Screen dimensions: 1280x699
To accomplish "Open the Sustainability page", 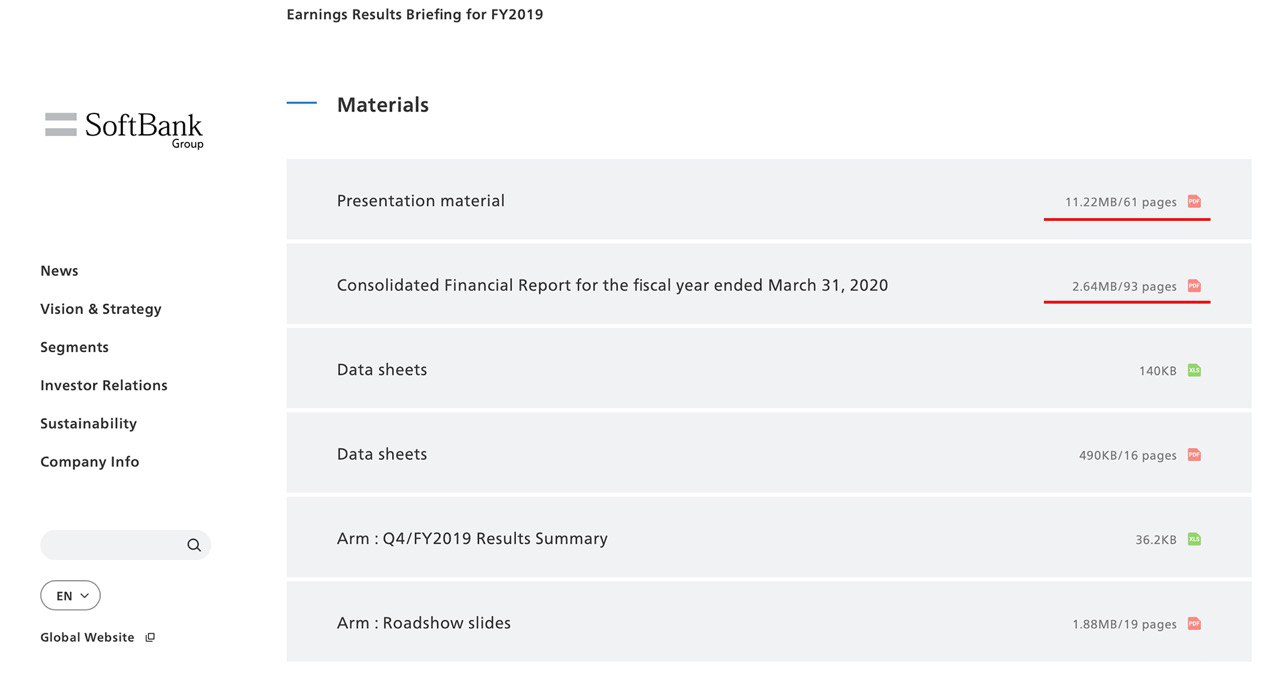I will tap(88, 423).
